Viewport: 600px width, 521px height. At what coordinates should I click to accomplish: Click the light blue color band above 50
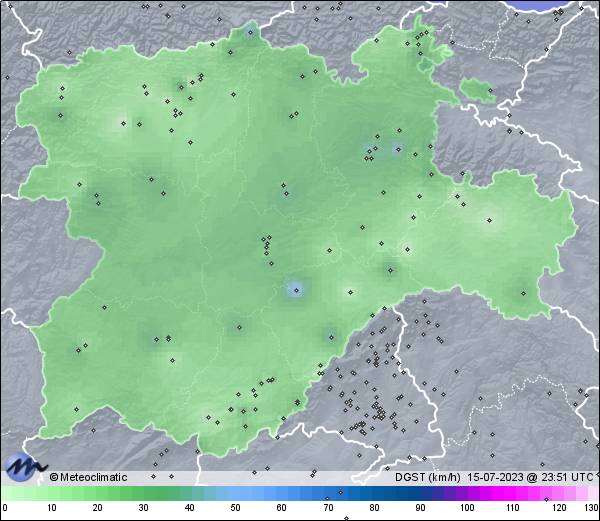235,493
